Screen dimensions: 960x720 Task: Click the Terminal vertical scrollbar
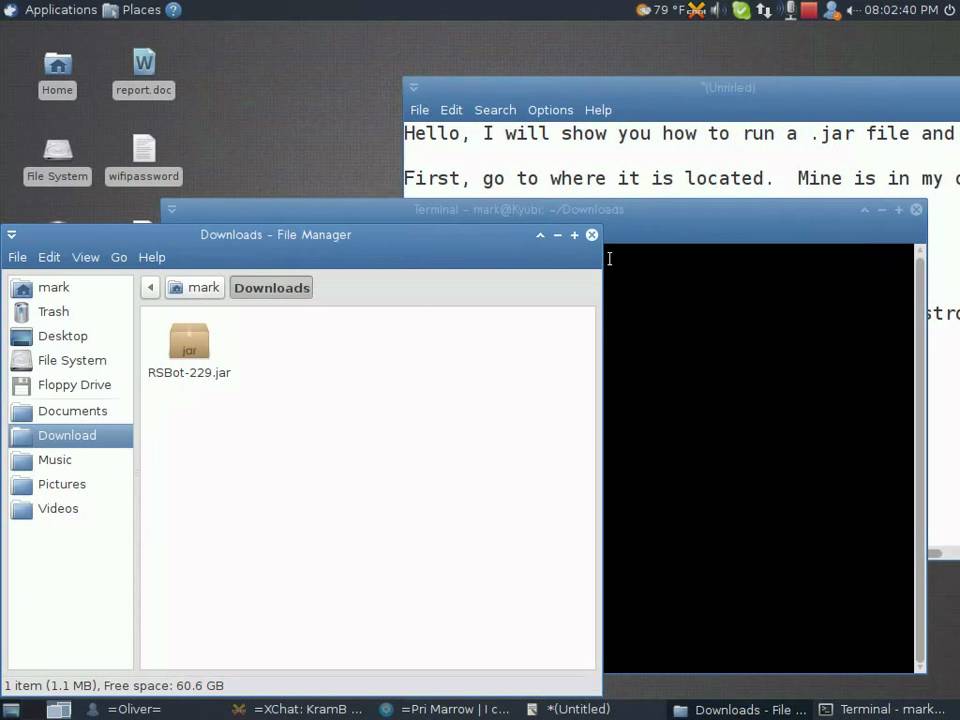point(920,459)
